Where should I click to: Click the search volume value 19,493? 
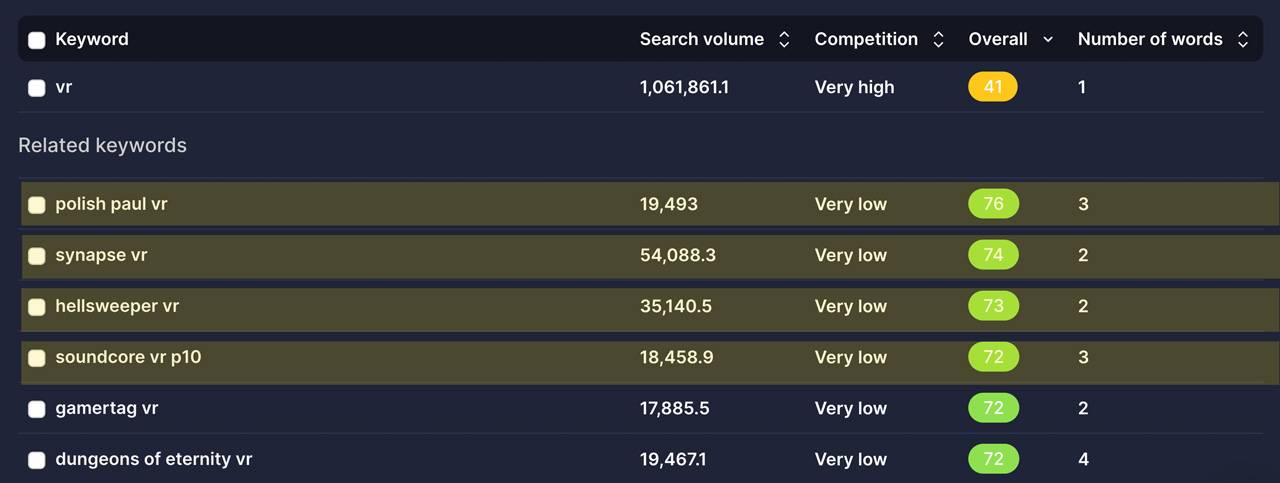pos(669,204)
